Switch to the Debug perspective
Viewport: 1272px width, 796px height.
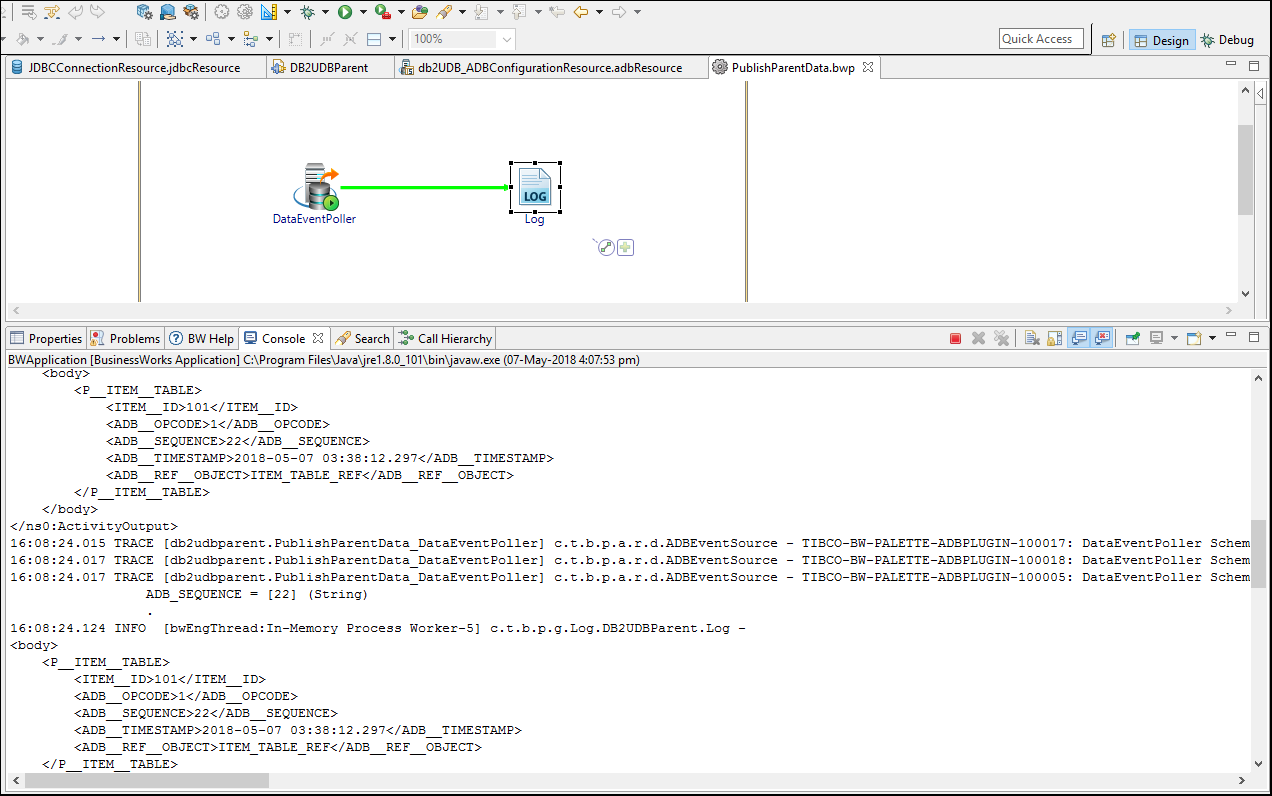coord(1227,40)
